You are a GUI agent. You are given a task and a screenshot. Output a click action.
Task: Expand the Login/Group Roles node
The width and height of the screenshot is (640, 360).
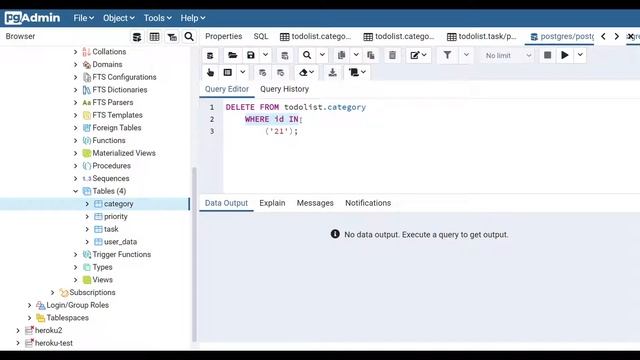(29, 305)
